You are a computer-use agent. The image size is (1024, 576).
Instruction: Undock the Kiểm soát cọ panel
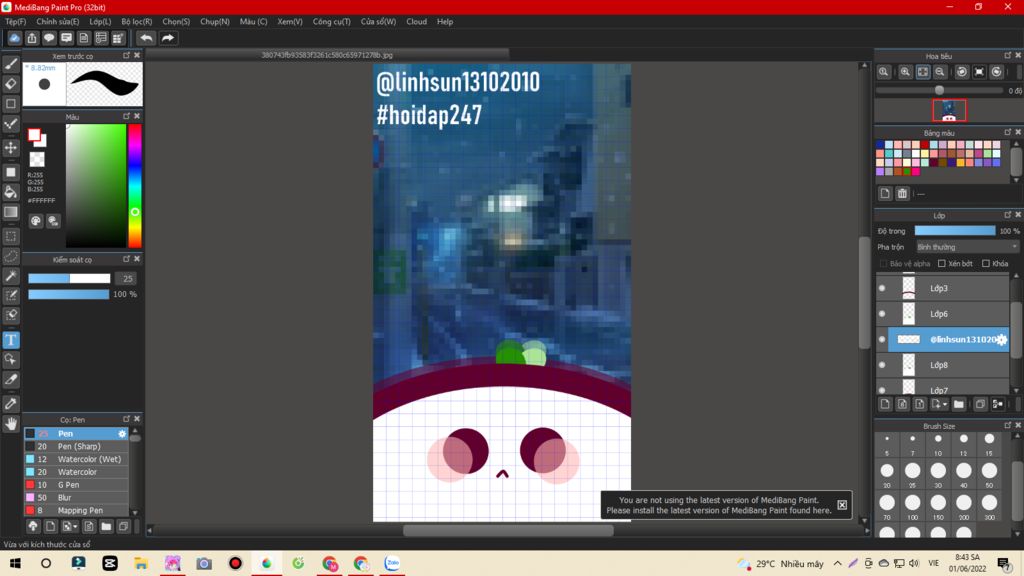click(x=127, y=259)
